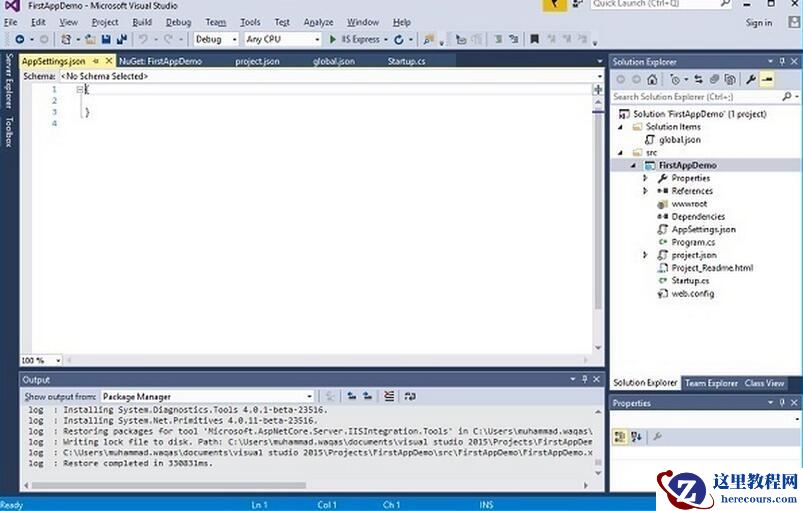Click the notifications flag icon in title bar
This screenshot has width=803, height=511.
[555, 5]
